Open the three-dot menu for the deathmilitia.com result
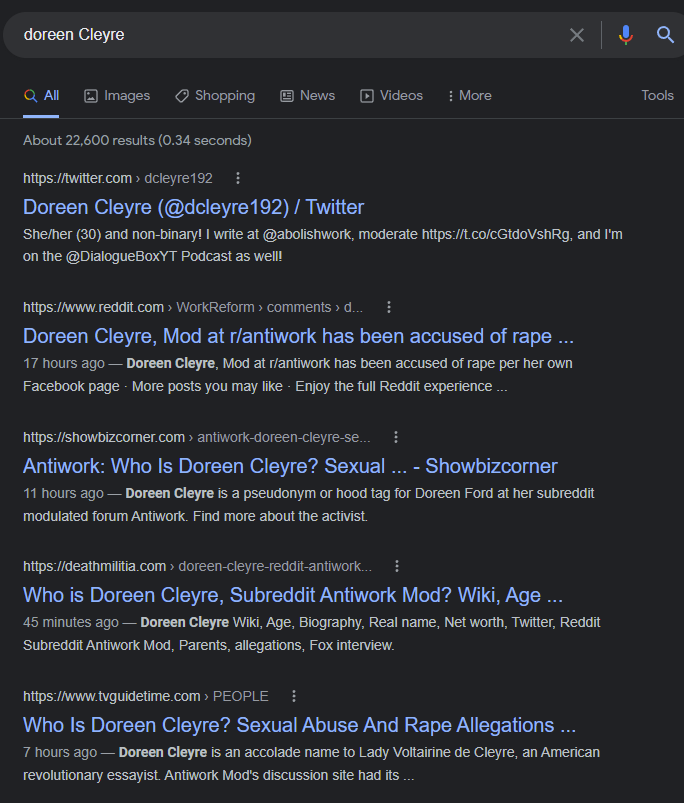The height and width of the screenshot is (803, 684). tap(397, 566)
